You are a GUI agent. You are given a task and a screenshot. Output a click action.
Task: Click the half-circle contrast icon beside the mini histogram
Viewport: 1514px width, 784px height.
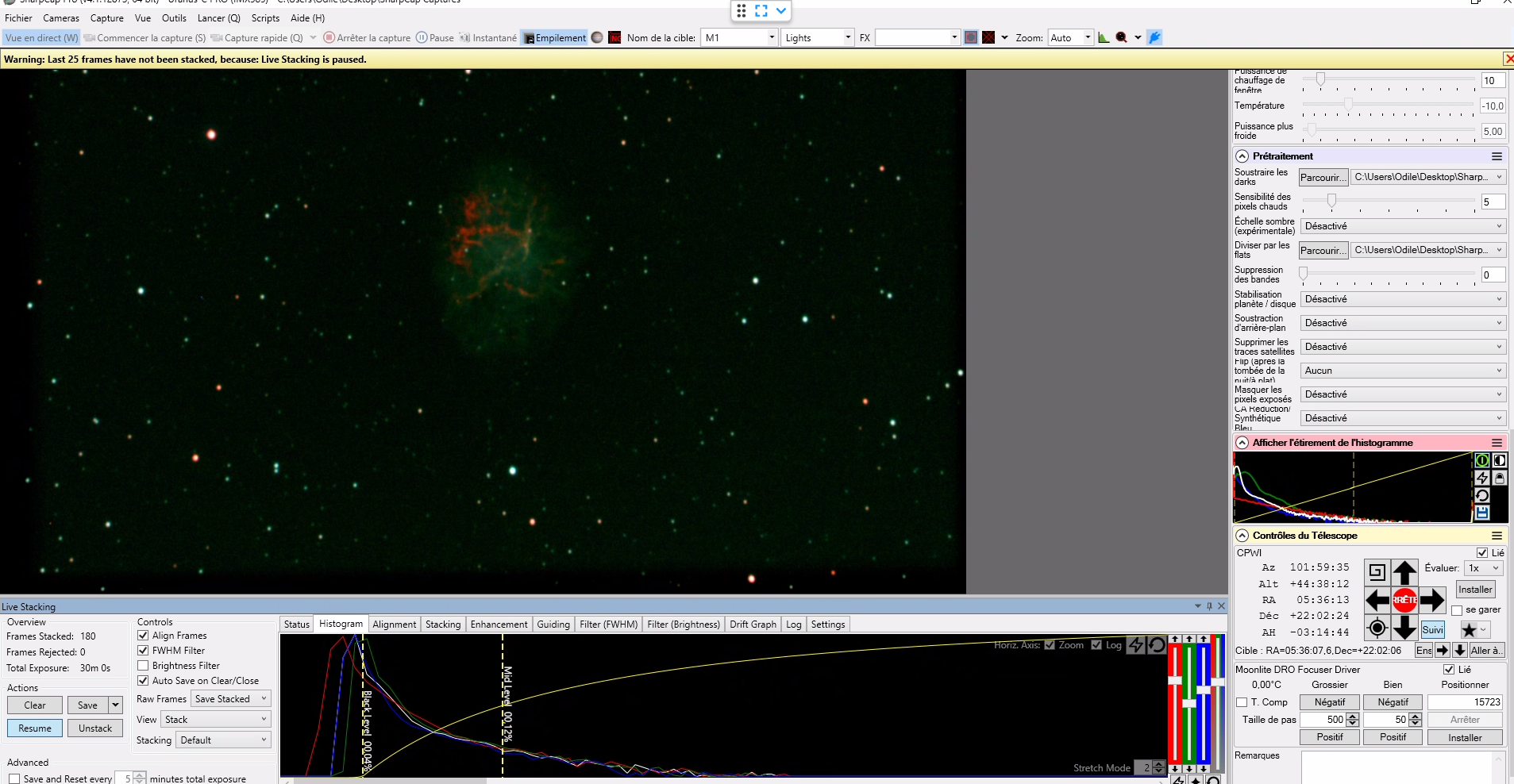tap(1499, 460)
